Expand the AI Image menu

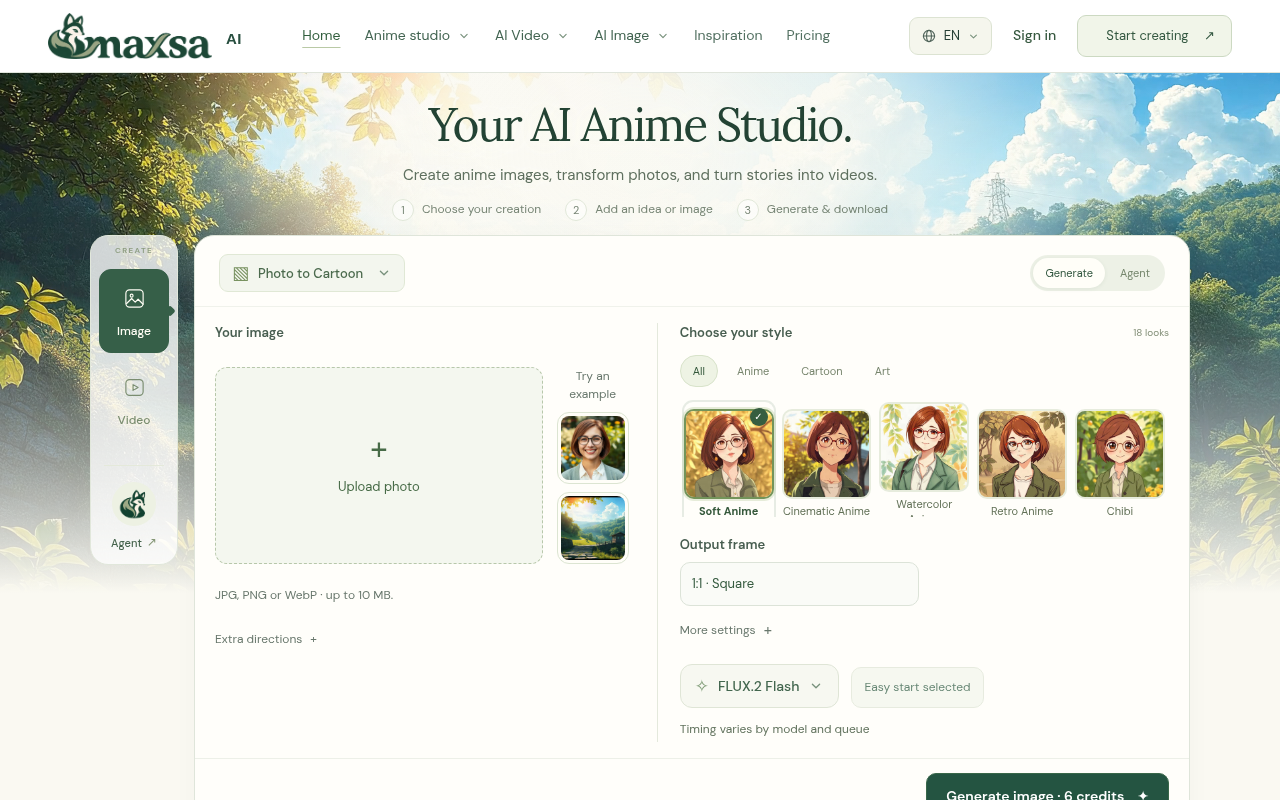631,36
